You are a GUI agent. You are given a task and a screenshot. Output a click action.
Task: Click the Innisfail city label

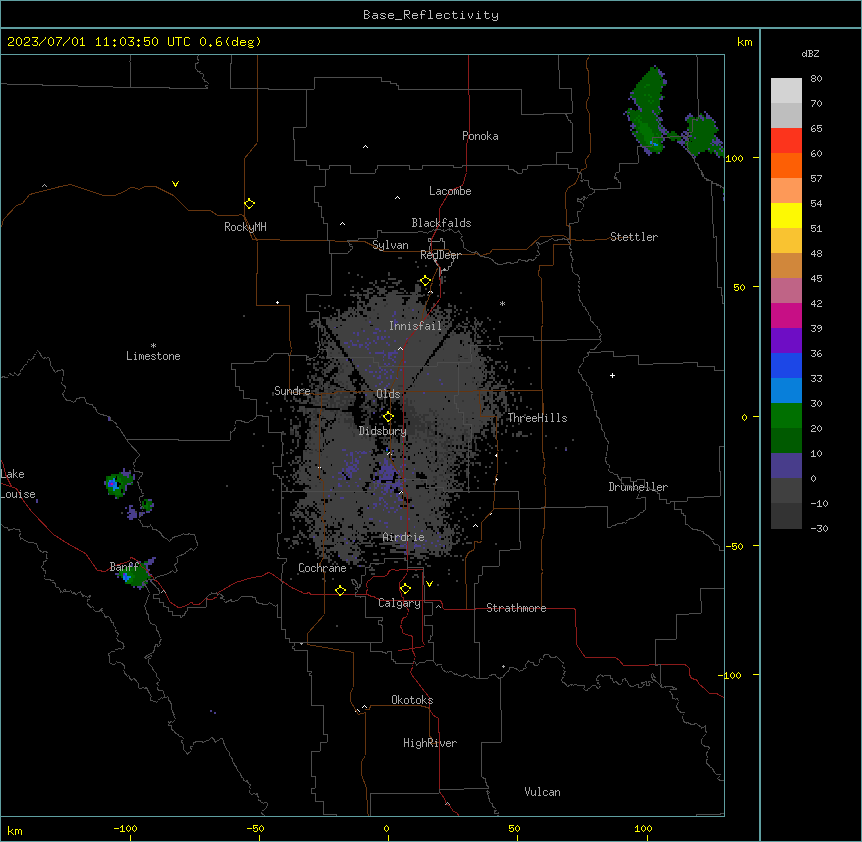(x=415, y=326)
